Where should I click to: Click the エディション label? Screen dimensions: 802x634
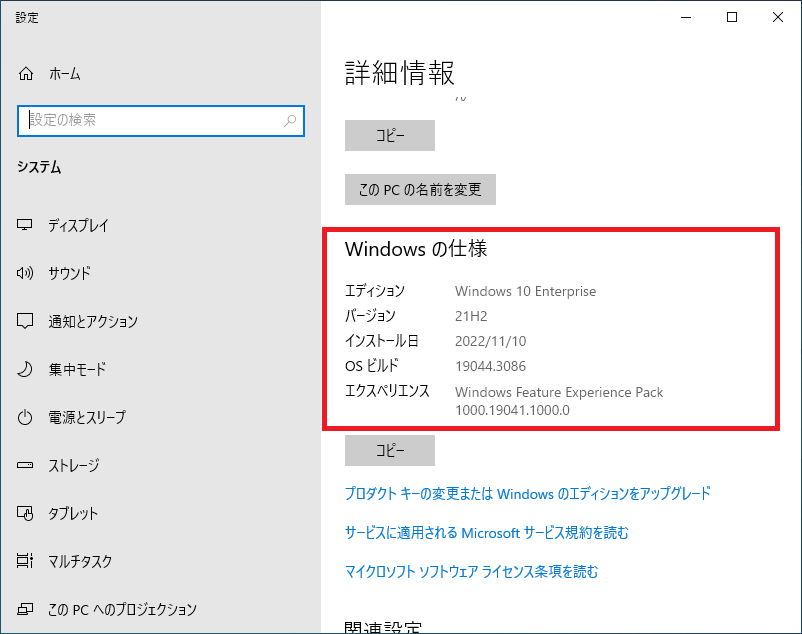(x=375, y=291)
